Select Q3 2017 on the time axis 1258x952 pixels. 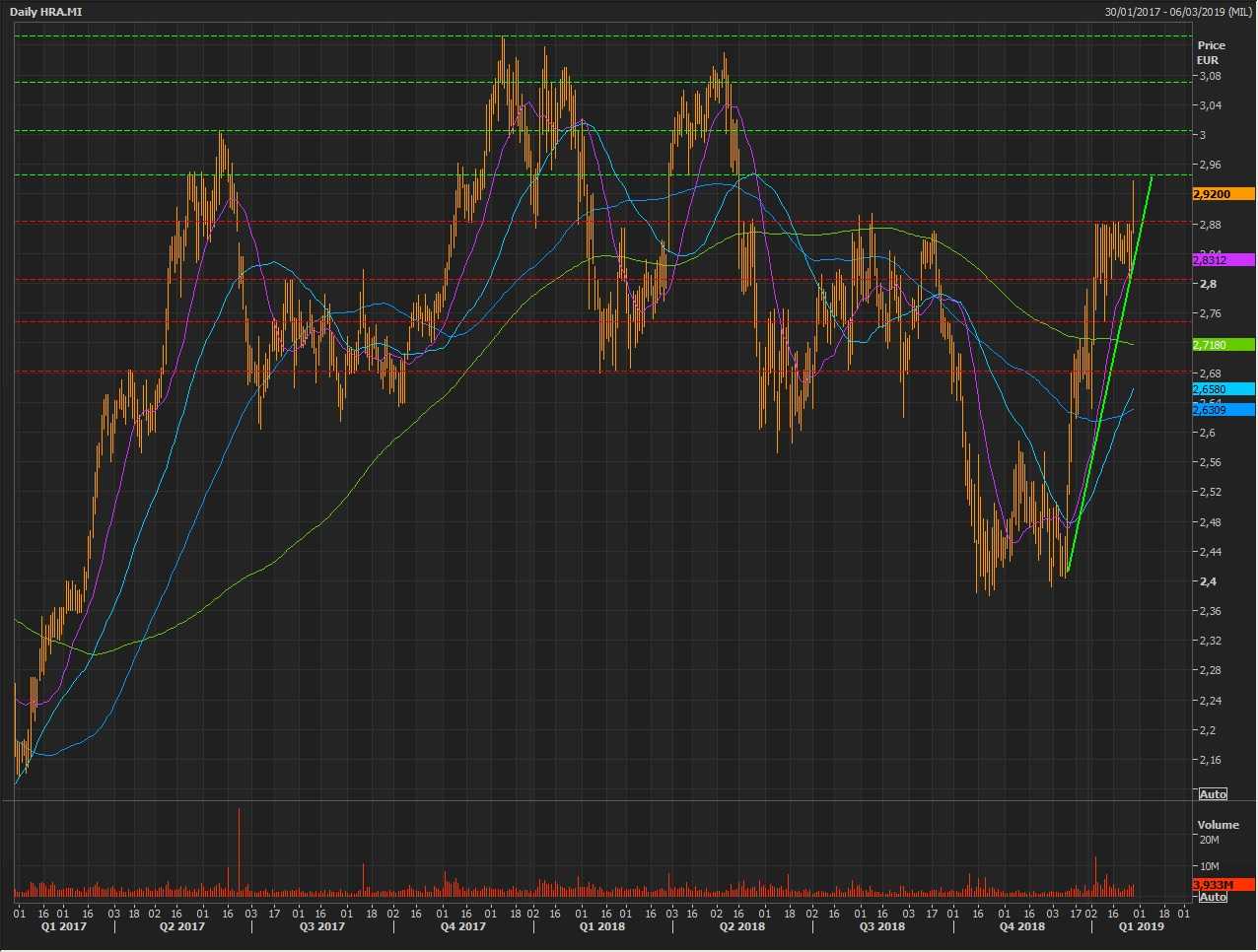coord(322,926)
